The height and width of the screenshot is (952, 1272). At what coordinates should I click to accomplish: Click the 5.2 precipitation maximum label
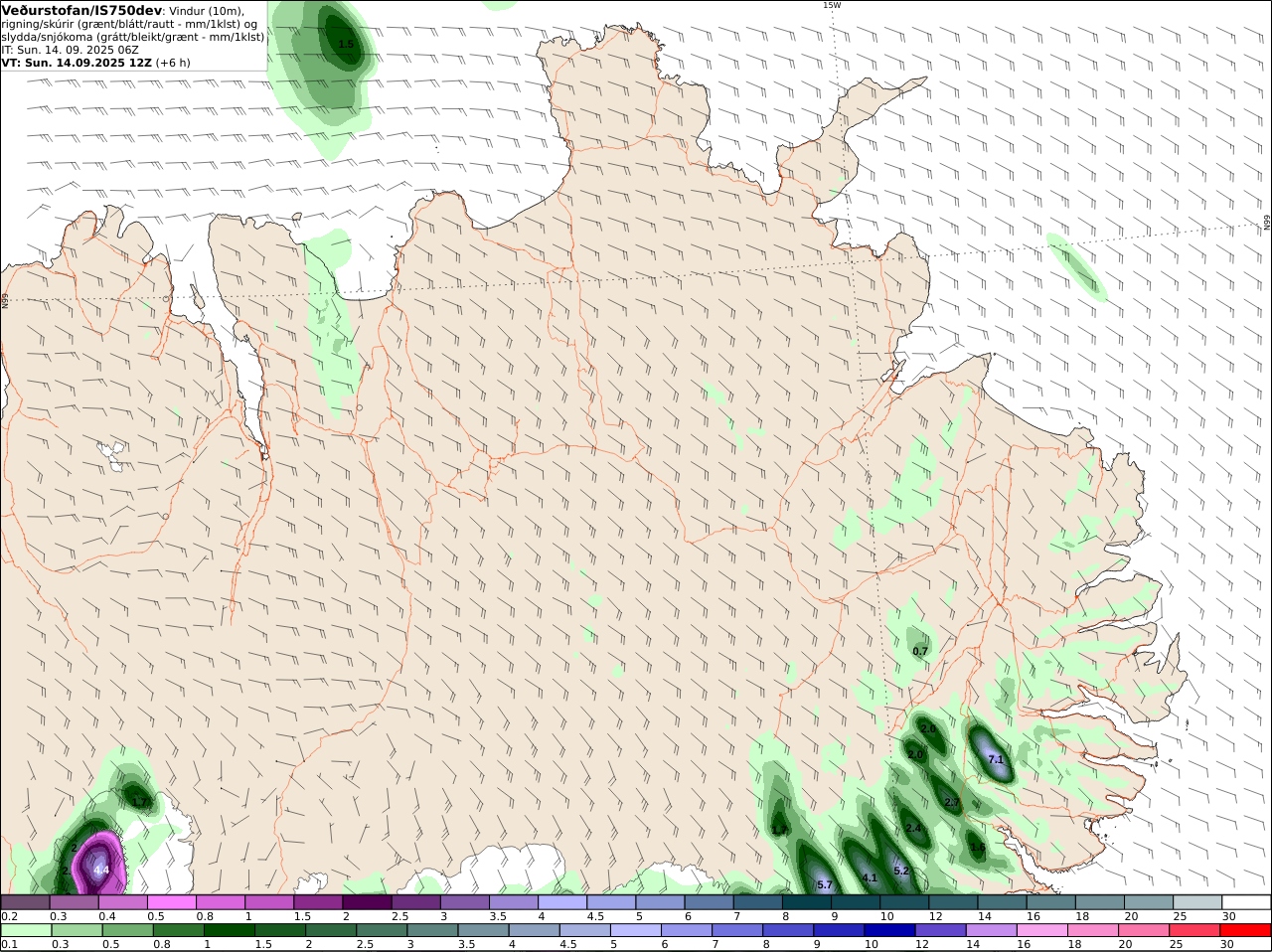[901, 871]
